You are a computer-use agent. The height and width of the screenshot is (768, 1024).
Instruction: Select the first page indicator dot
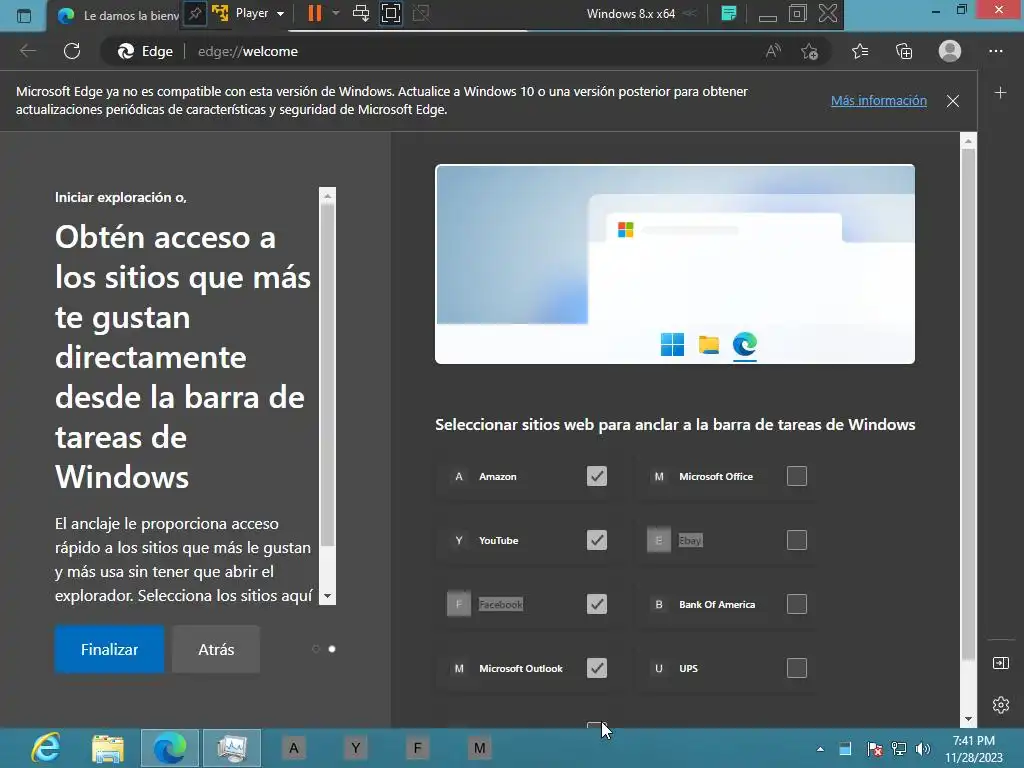point(316,648)
